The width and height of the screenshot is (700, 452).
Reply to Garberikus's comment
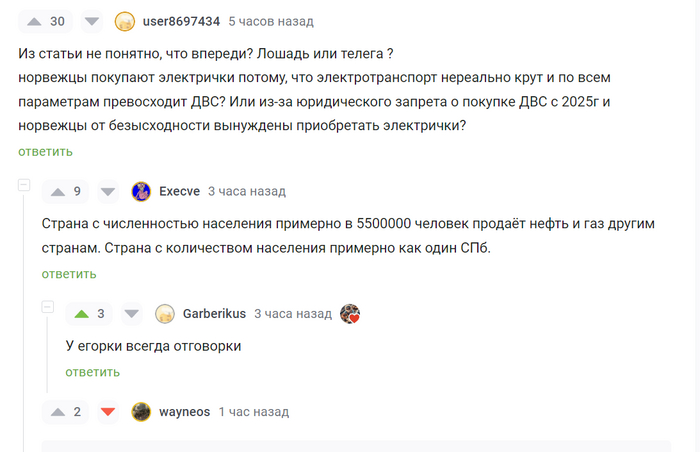(93, 372)
